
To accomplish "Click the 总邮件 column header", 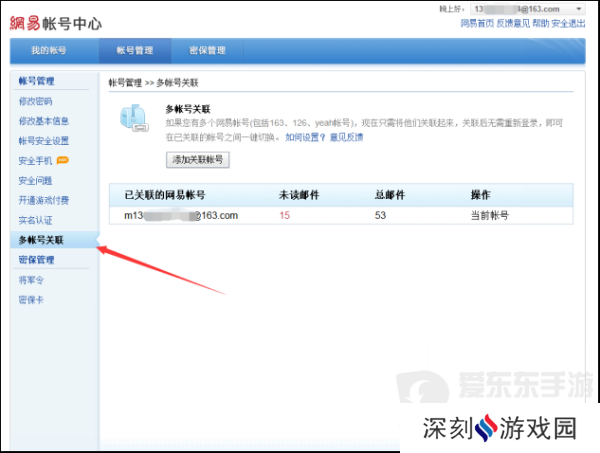I will 390,195.
